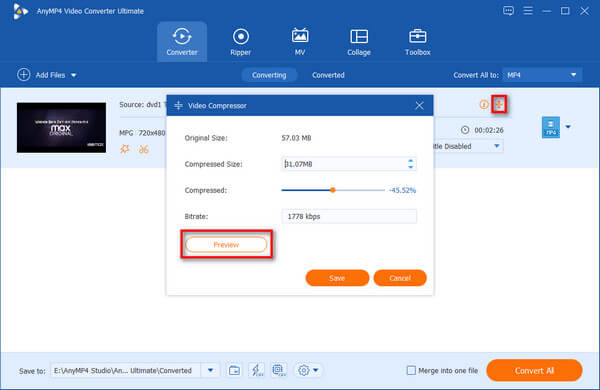This screenshot has height=390, width=600.
Task: Click the 57.03 MB original size value
Action: 296,138
